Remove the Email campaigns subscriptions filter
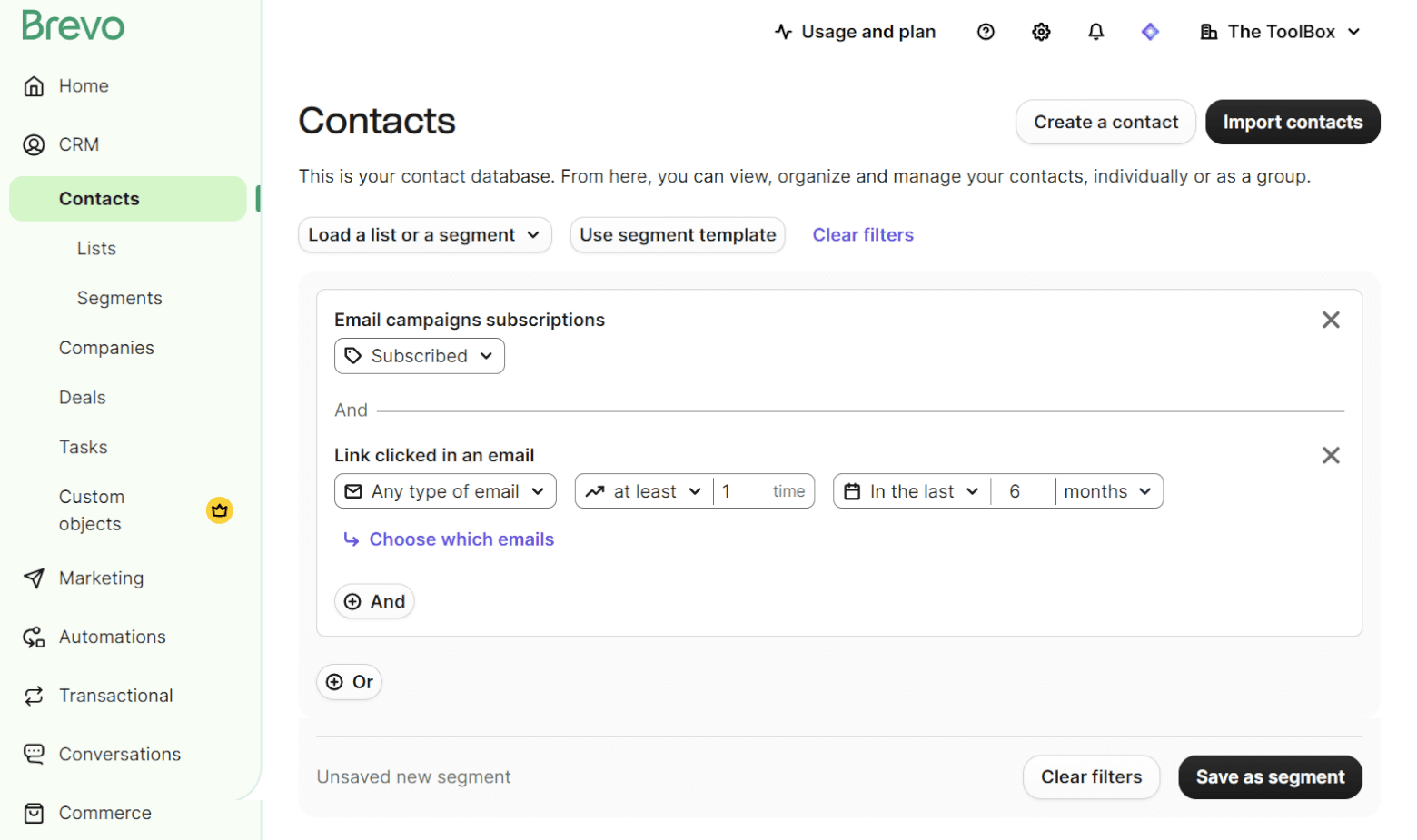1417x840 pixels. click(1331, 320)
